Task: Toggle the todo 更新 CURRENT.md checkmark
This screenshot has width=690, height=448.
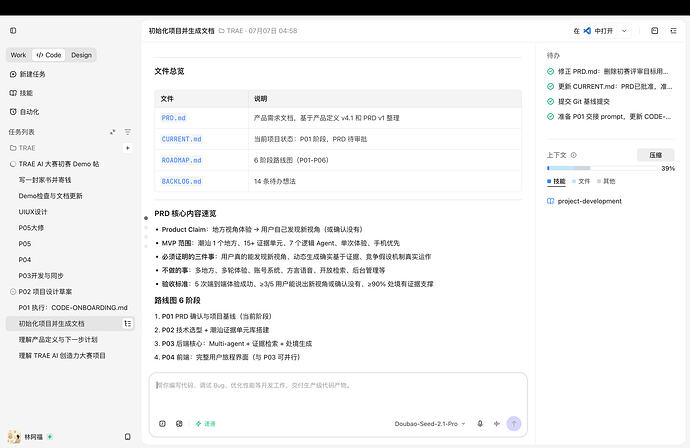Action: click(x=550, y=86)
